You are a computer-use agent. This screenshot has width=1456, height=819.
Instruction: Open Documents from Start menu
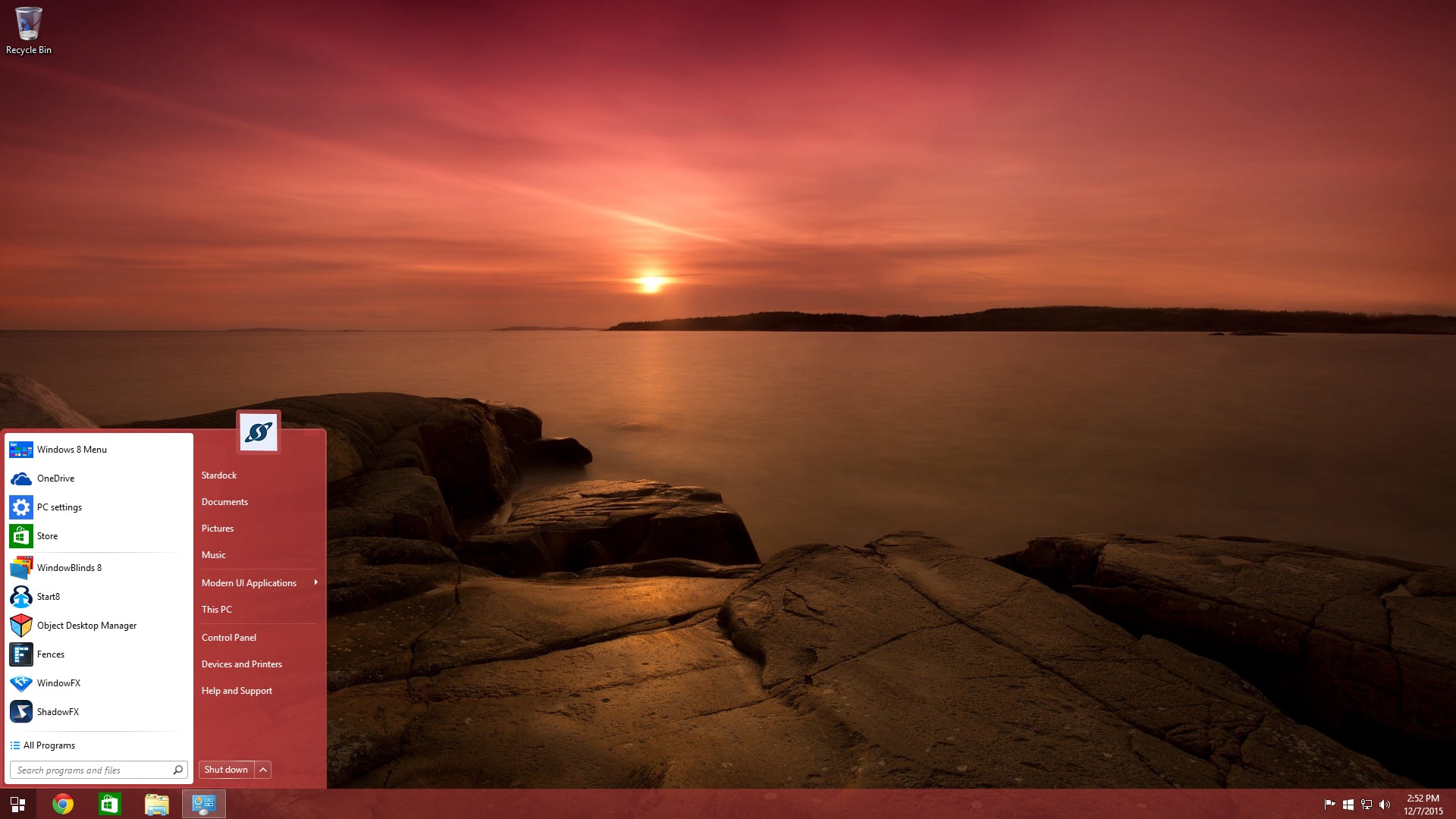coord(224,502)
